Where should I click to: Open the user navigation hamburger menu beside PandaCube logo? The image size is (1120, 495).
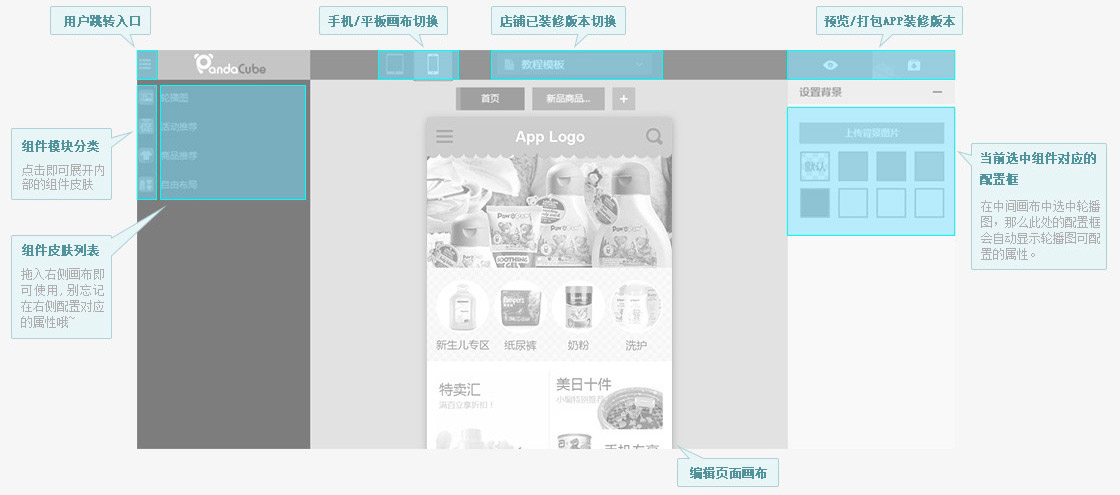(146, 65)
